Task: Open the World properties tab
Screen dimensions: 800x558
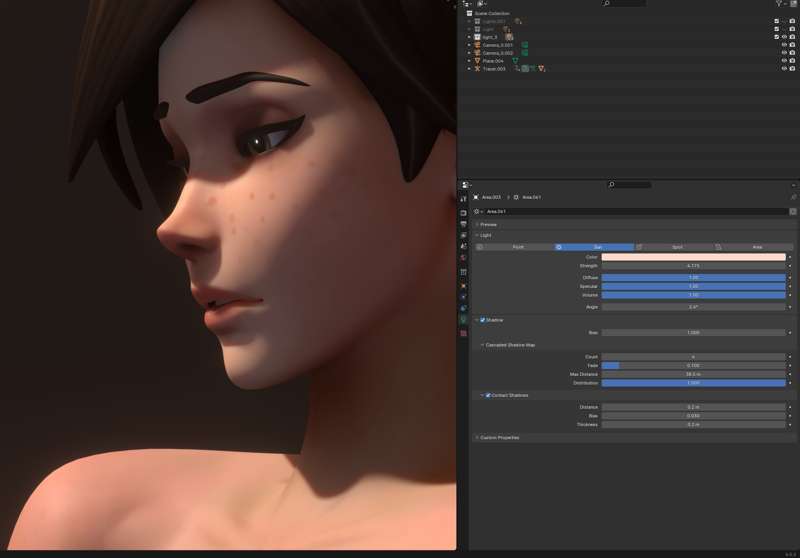Action: pyautogui.click(x=463, y=258)
